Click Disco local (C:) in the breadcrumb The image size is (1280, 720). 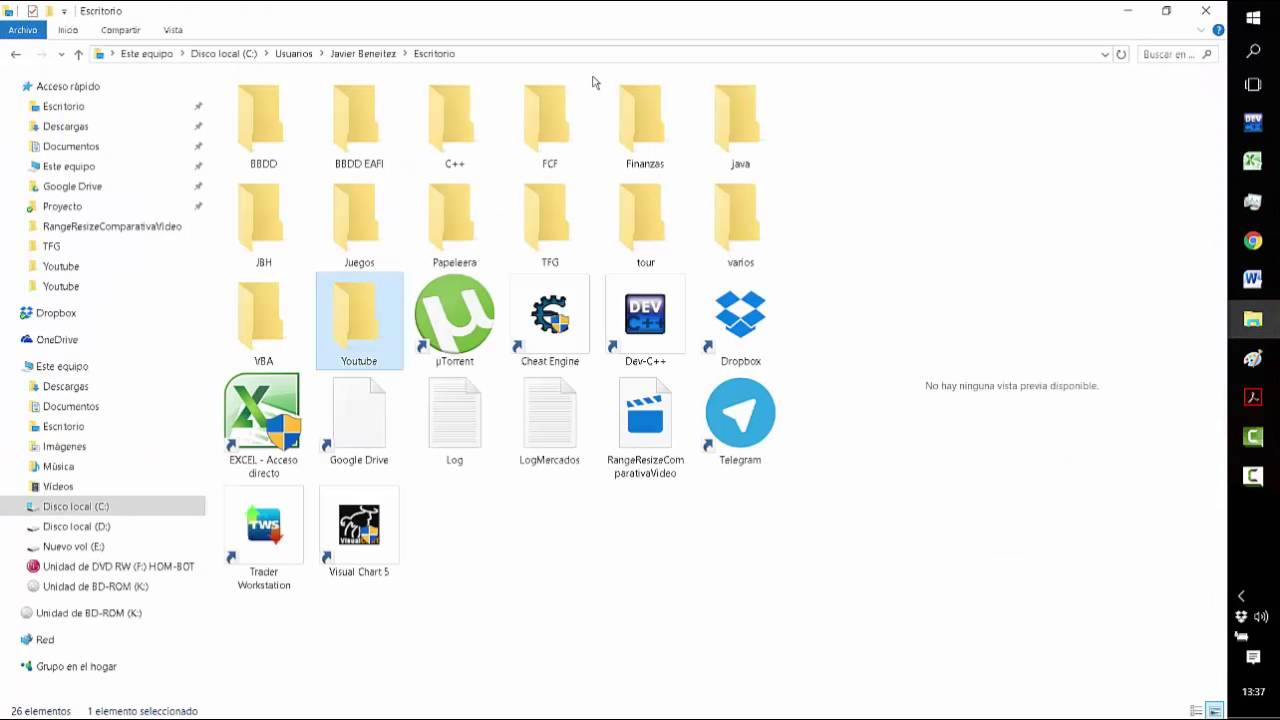[224, 54]
